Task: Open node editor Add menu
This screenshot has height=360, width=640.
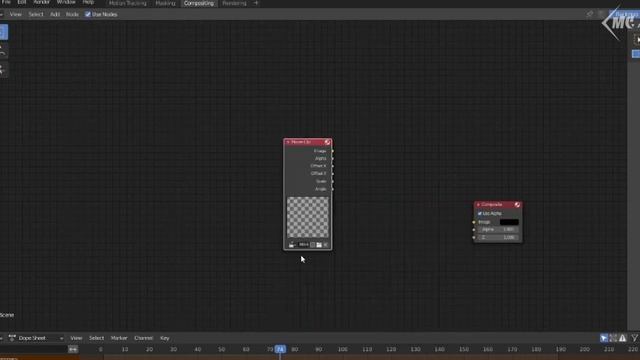Action: 55,14
